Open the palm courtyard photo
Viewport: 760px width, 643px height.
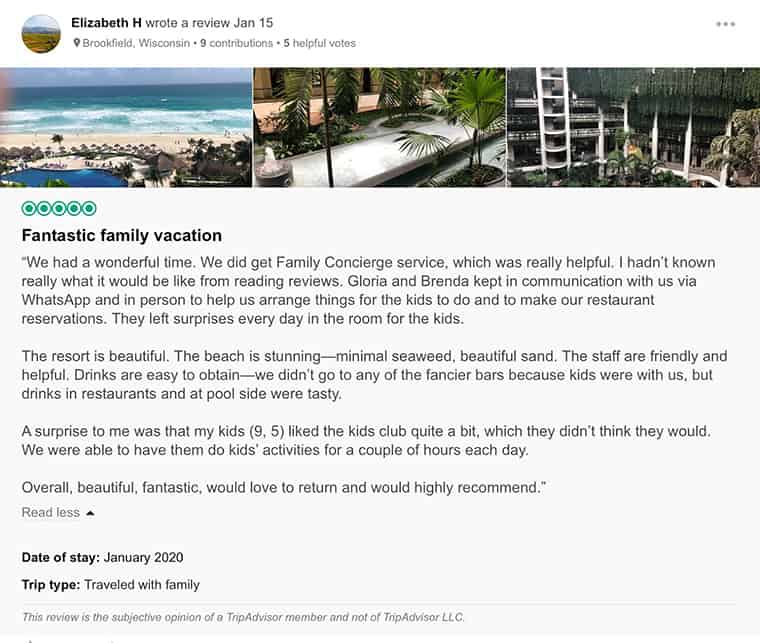[x=379, y=127]
